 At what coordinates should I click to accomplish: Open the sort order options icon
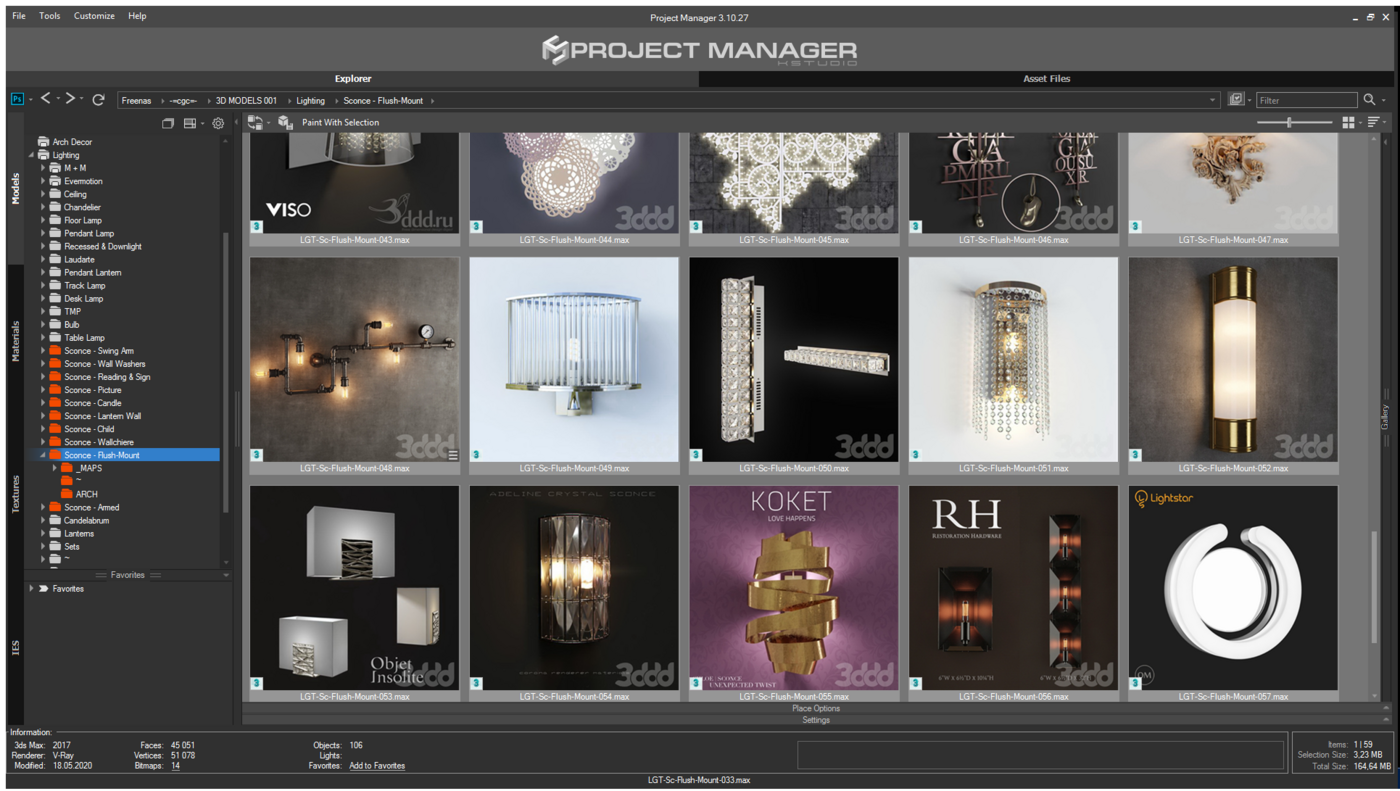tap(1374, 122)
